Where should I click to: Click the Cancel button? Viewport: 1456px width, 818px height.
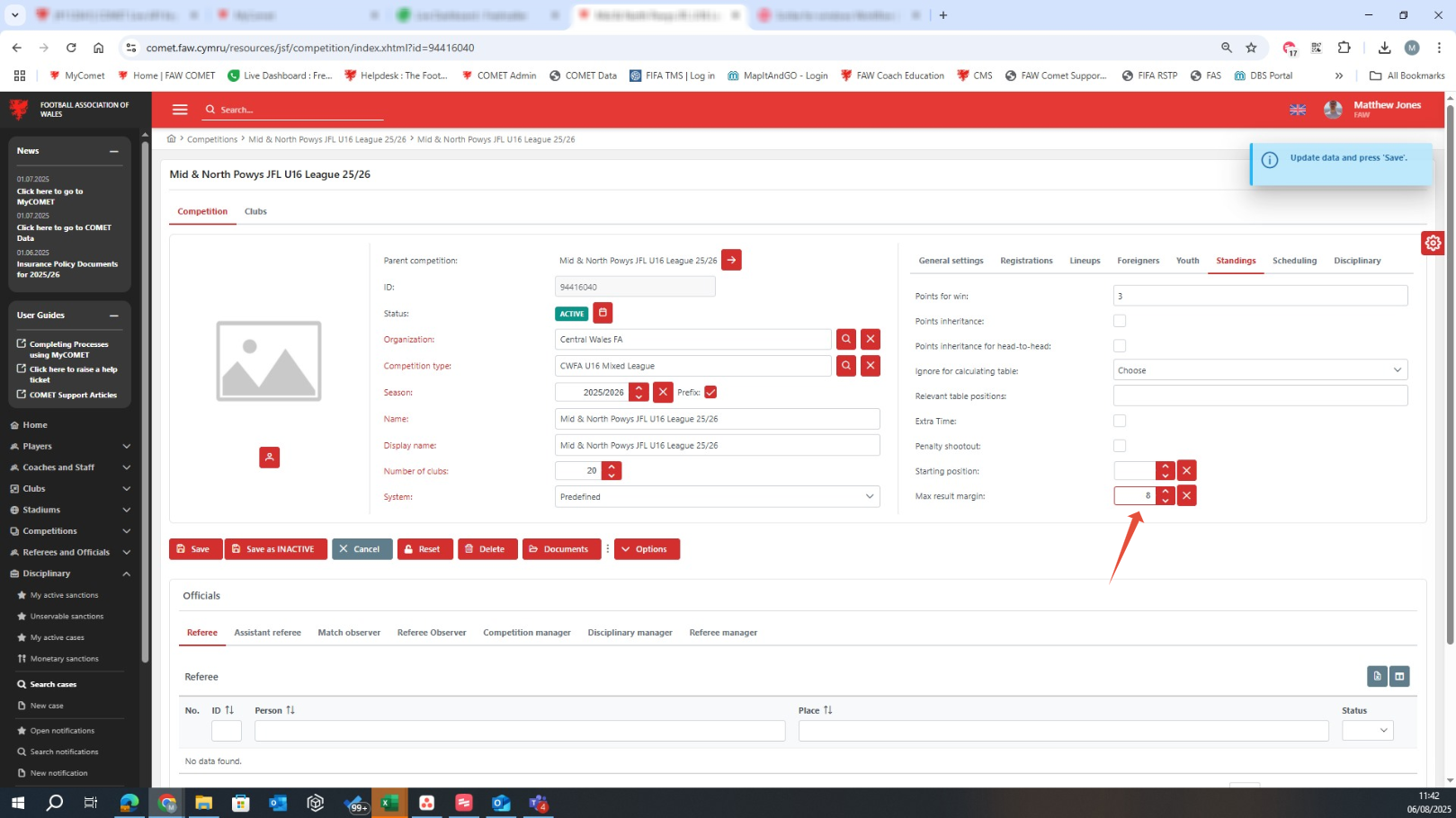362,549
